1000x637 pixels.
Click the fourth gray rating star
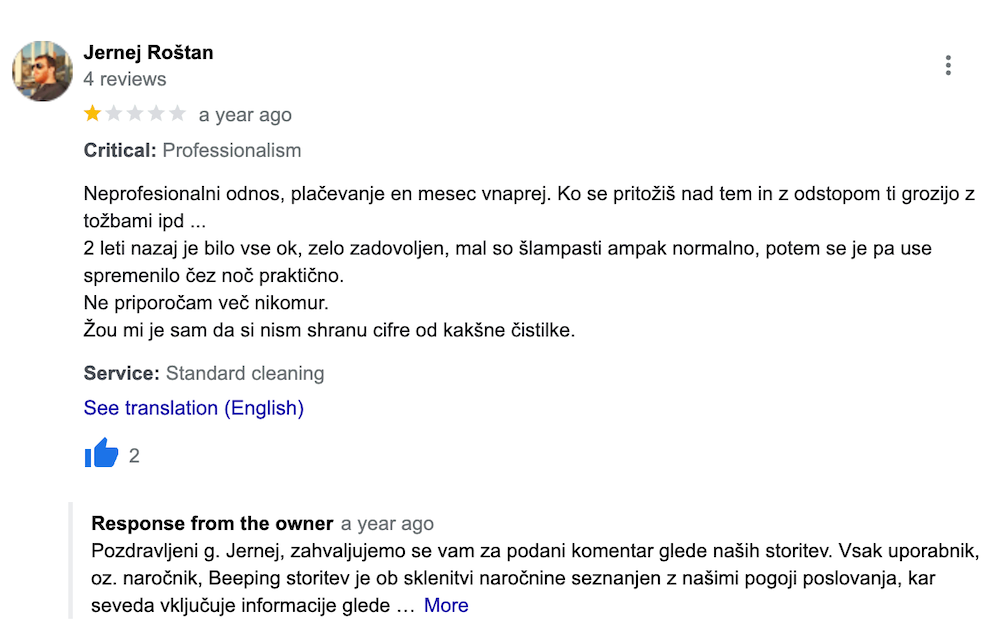click(156, 114)
